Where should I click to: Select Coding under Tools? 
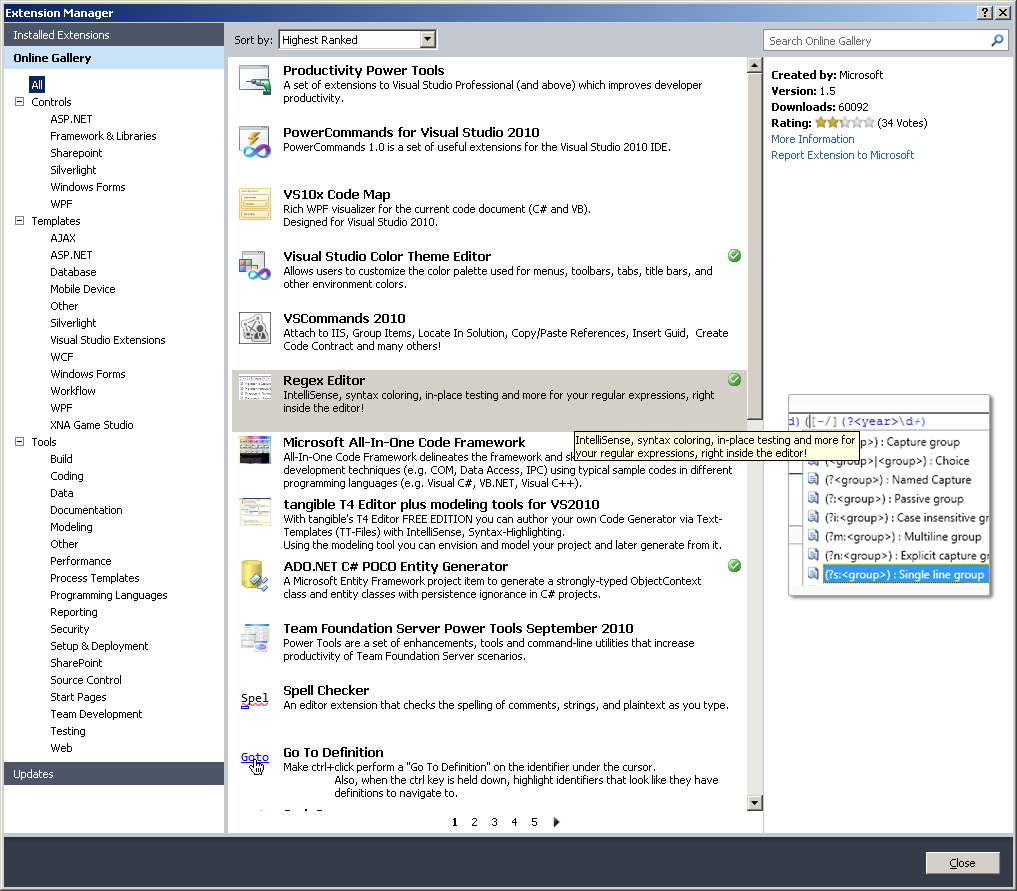click(x=67, y=476)
